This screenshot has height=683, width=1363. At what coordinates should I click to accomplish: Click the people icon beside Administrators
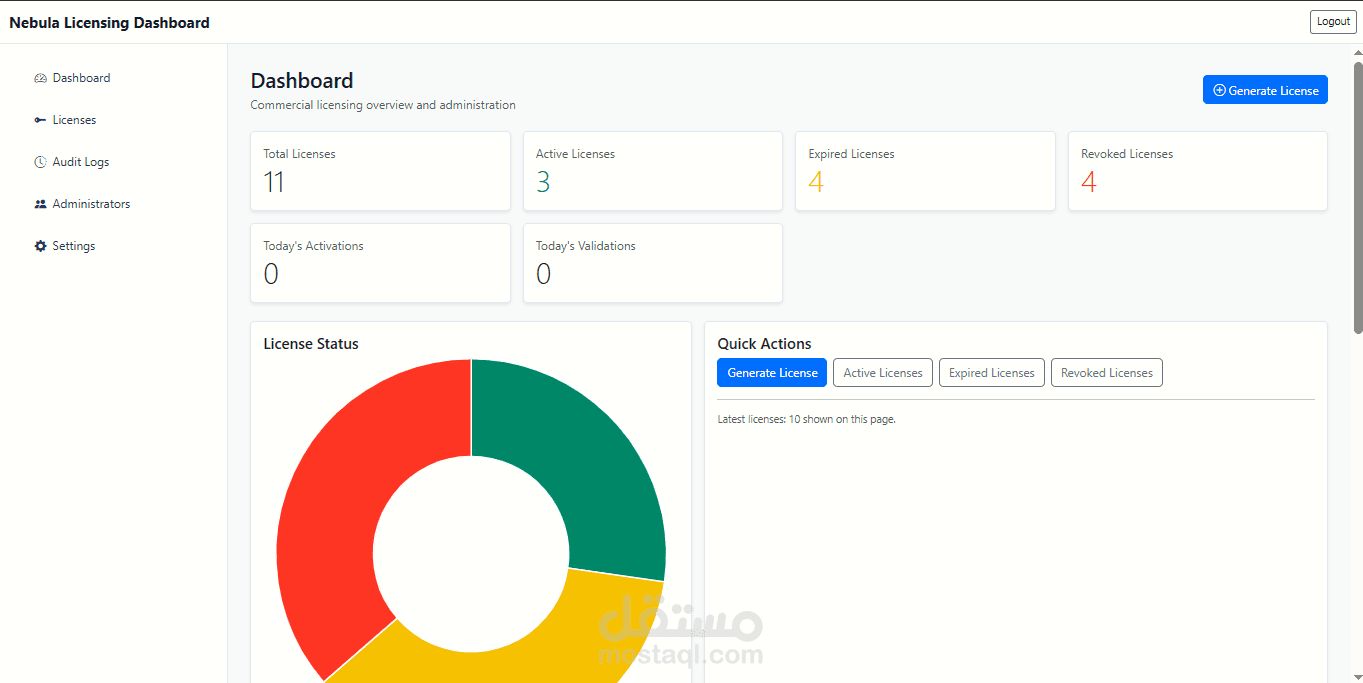coord(40,204)
